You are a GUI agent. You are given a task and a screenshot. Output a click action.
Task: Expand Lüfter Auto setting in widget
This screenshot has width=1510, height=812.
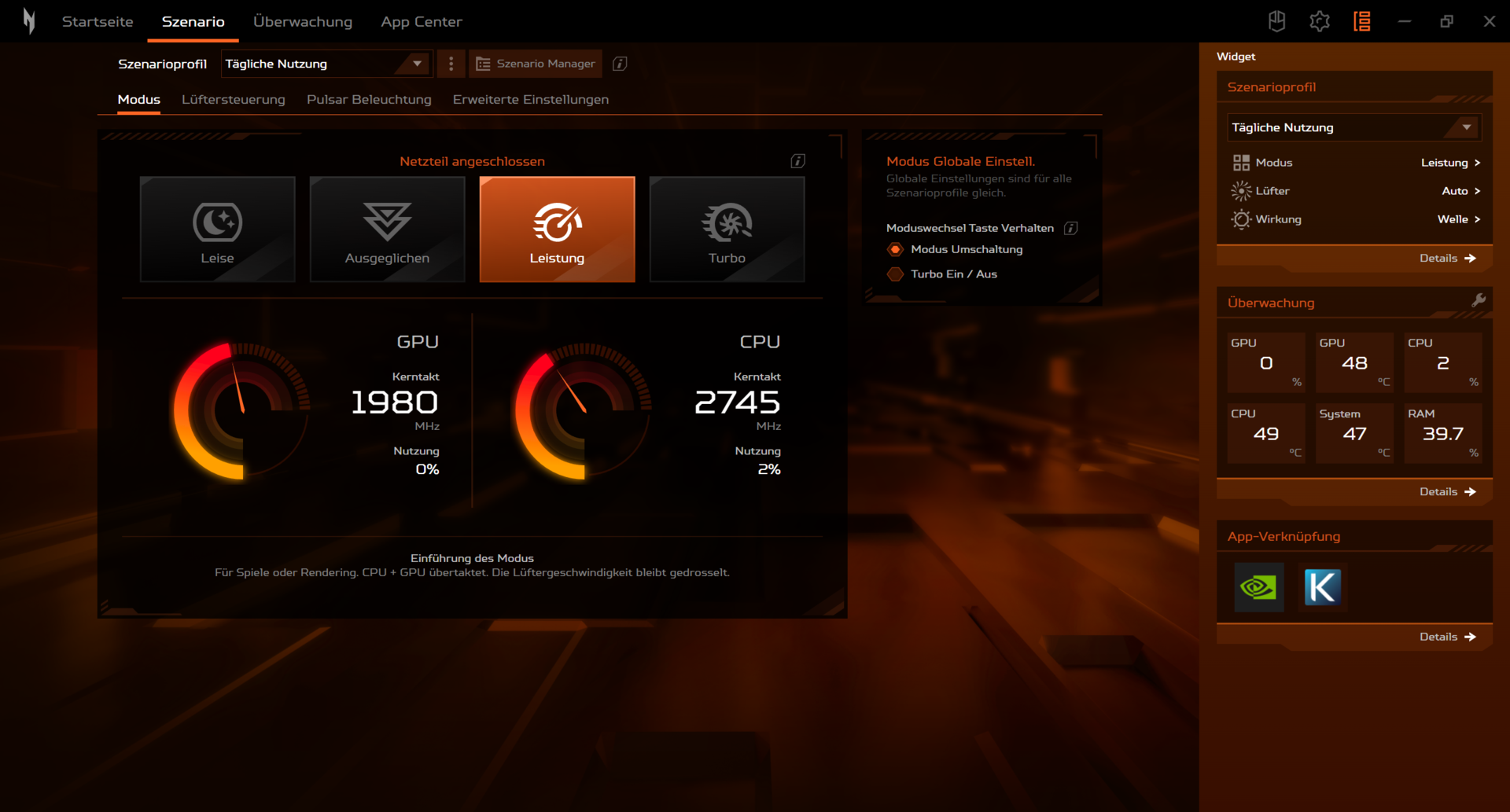tap(1460, 191)
